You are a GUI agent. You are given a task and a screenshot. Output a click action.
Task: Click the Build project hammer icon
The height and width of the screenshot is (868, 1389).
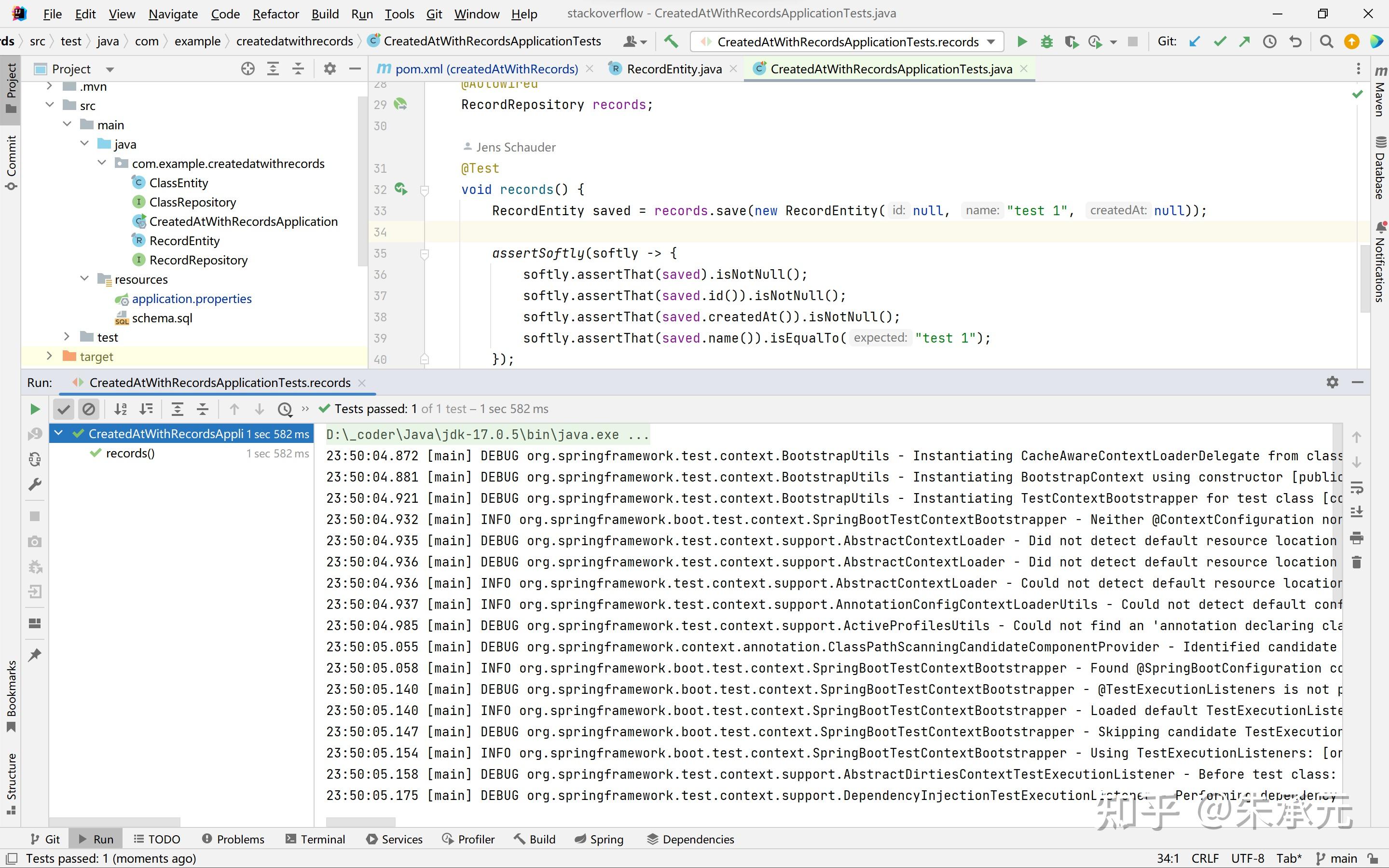(671, 41)
